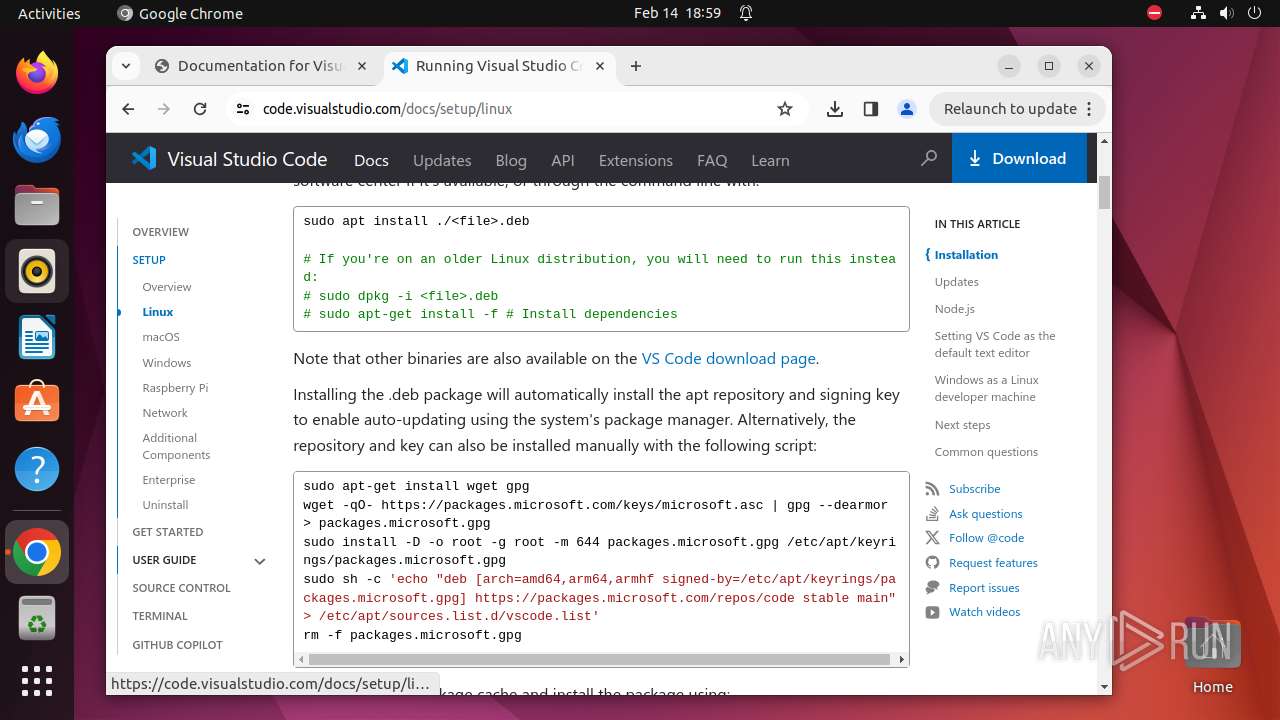Bookmark this page with the star icon
Viewport: 1280px width, 720px height.
(x=785, y=109)
